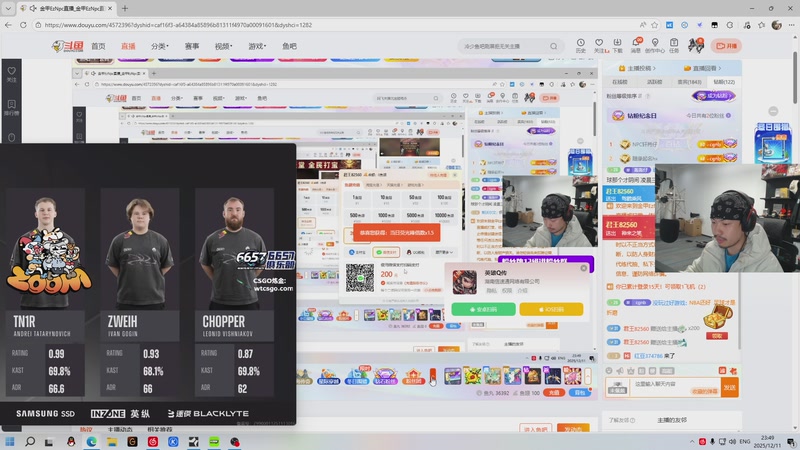Open a new browser tab with plus
The height and width of the screenshot is (450, 800).
pyautogui.click(x=125, y=8)
